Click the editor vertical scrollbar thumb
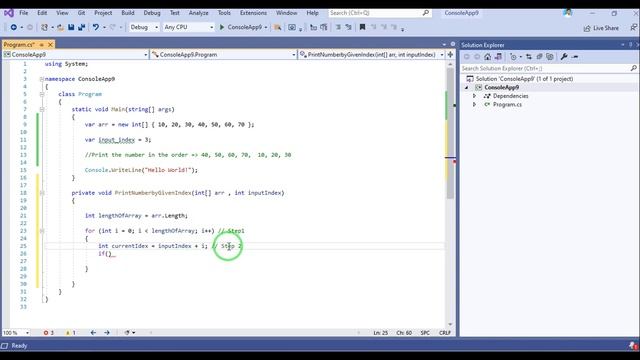The height and width of the screenshot is (360, 640). point(450,133)
